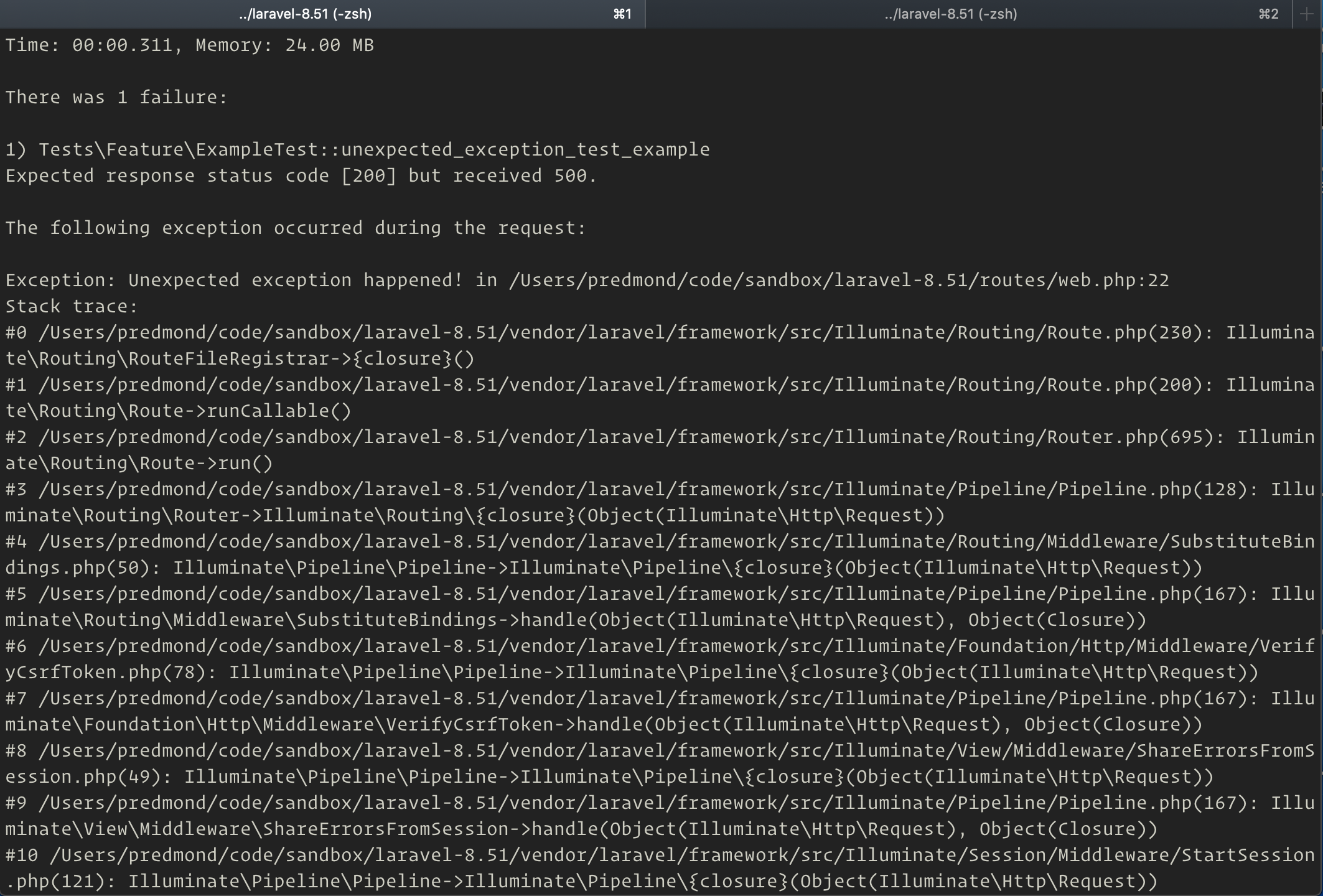Click the 'Expected response status code [200]' line
This screenshot has width=1323, height=896.
coord(301,176)
